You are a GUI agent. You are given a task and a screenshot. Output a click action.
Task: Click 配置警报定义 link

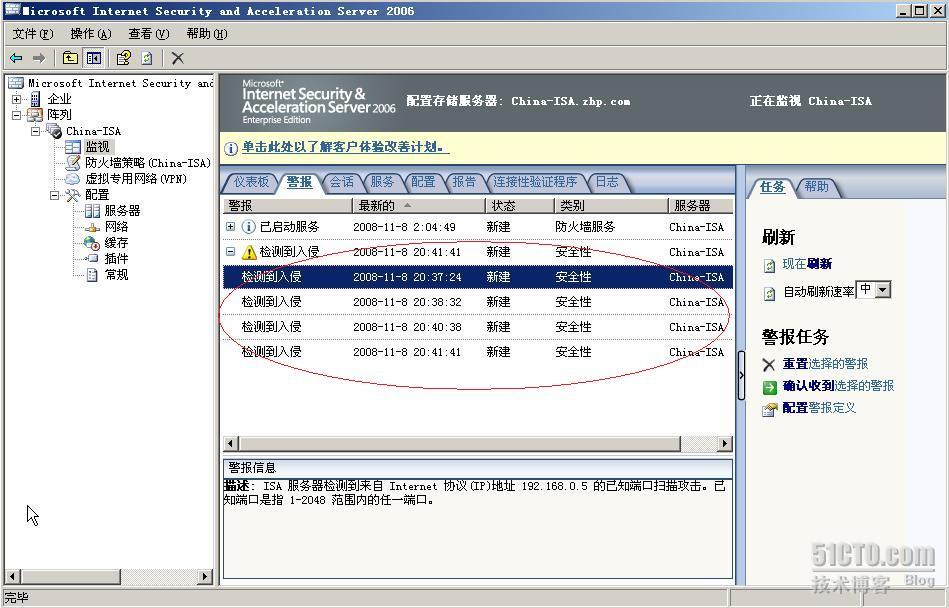819,408
